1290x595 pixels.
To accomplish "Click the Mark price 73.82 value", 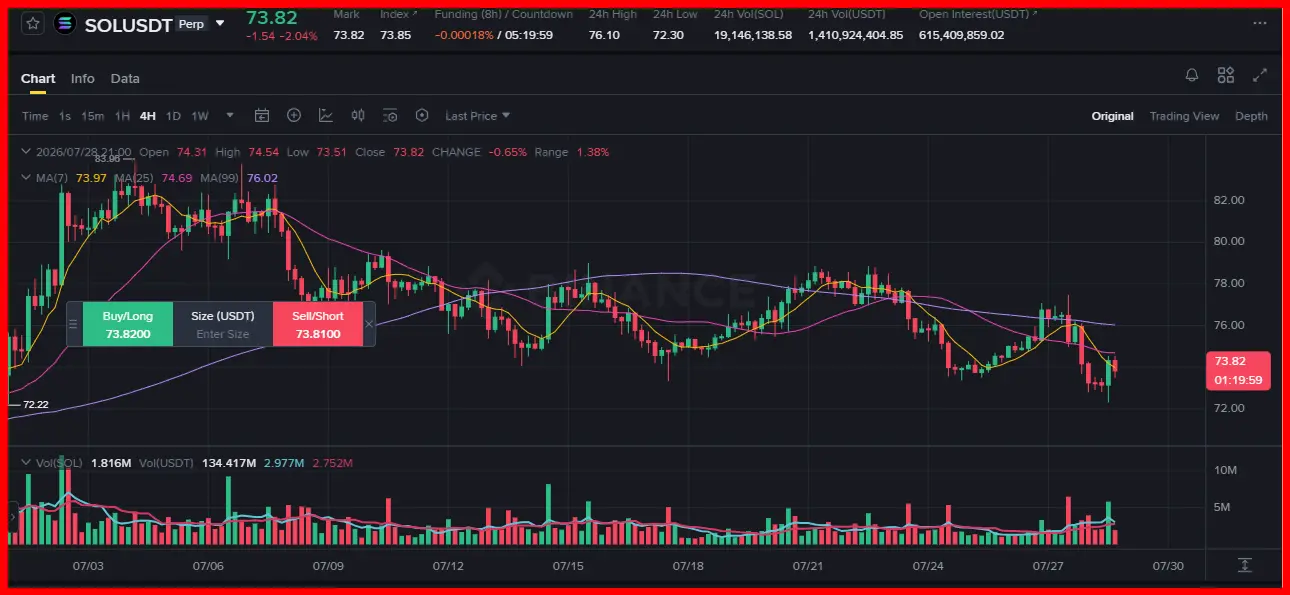I will pyautogui.click(x=349, y=35).
